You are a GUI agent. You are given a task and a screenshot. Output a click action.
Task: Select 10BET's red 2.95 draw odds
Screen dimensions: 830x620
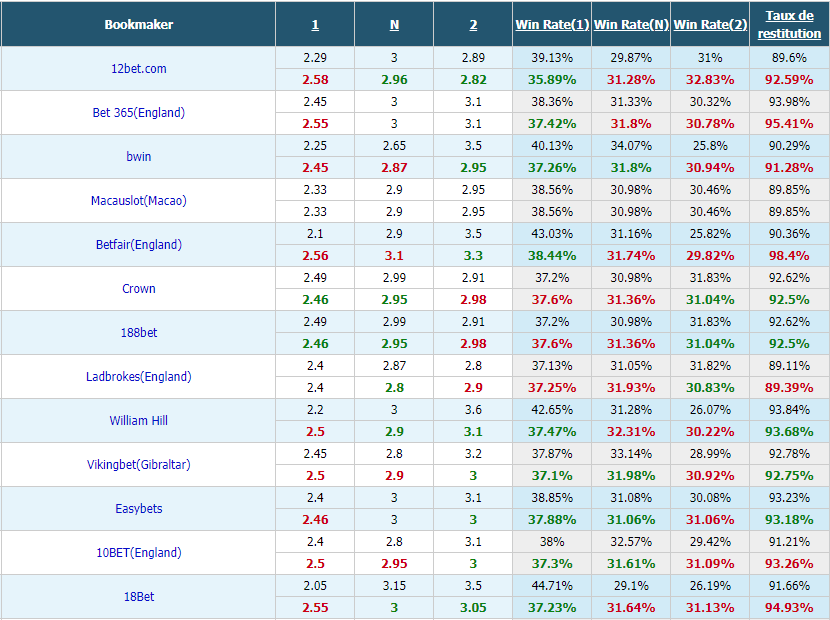coord(394,563)
